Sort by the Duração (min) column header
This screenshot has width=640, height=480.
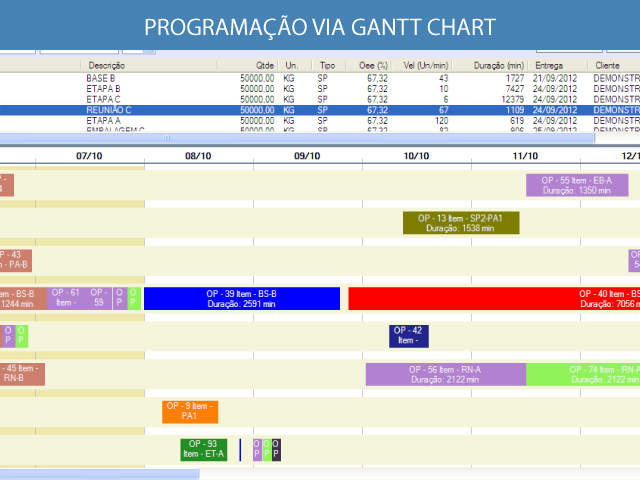tap(490, 65)
